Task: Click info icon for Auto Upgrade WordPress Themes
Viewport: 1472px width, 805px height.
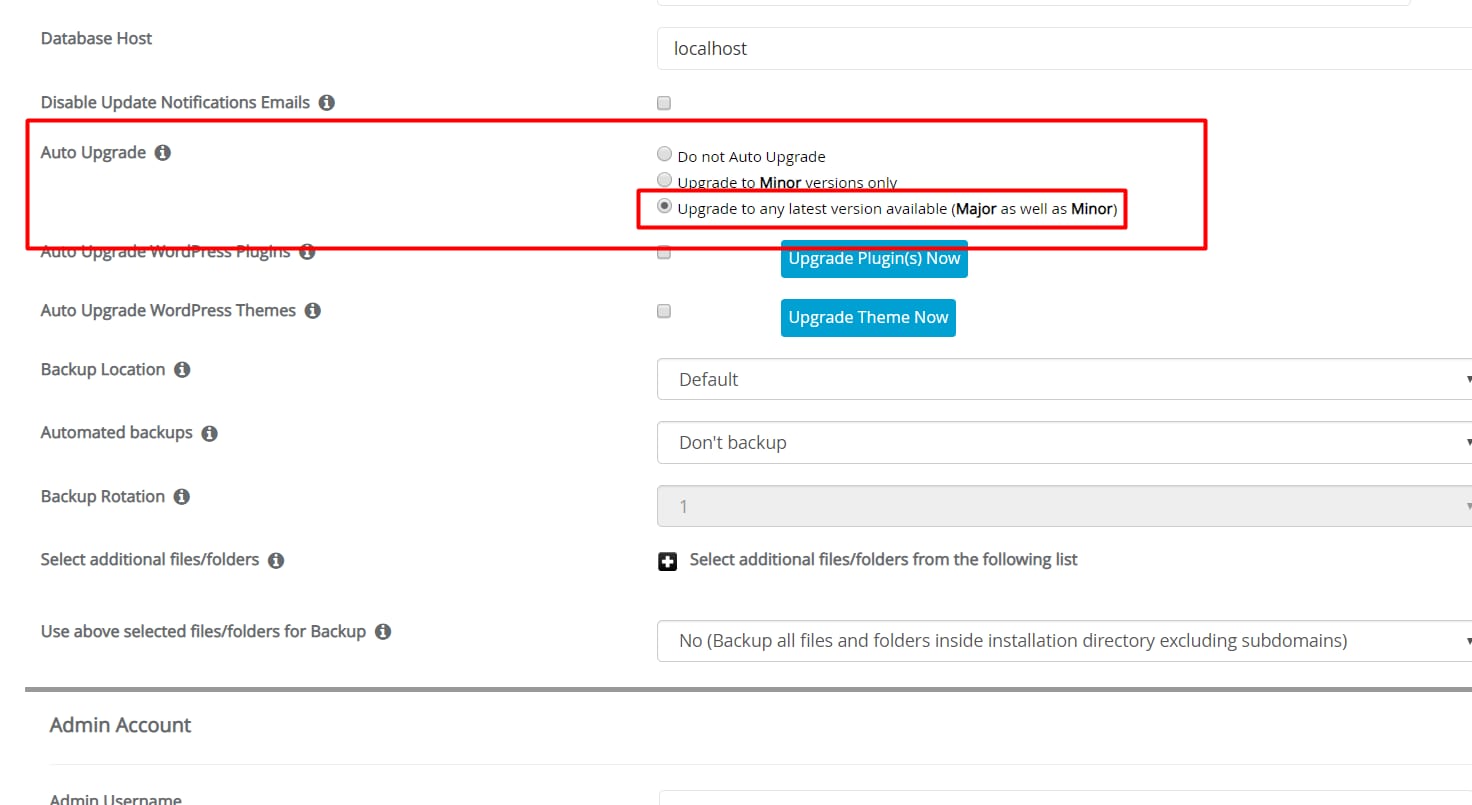Action: 313,311
